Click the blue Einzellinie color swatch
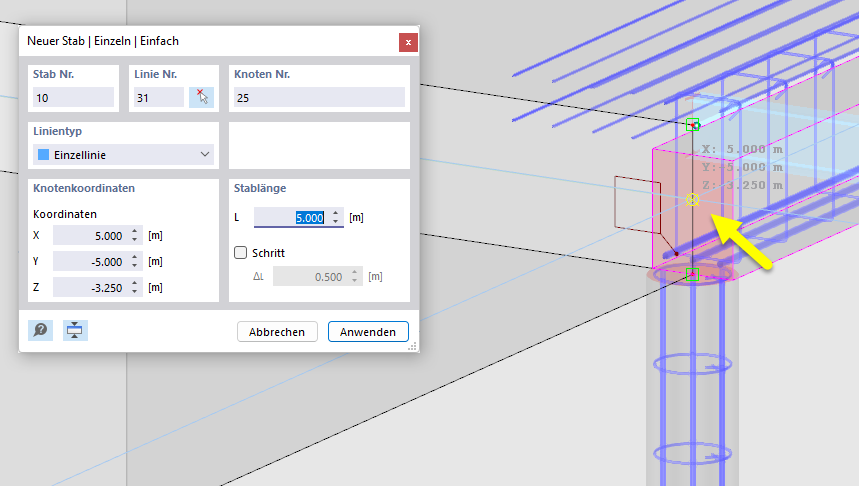Screen dimensions: 859x486 point(43,155)
